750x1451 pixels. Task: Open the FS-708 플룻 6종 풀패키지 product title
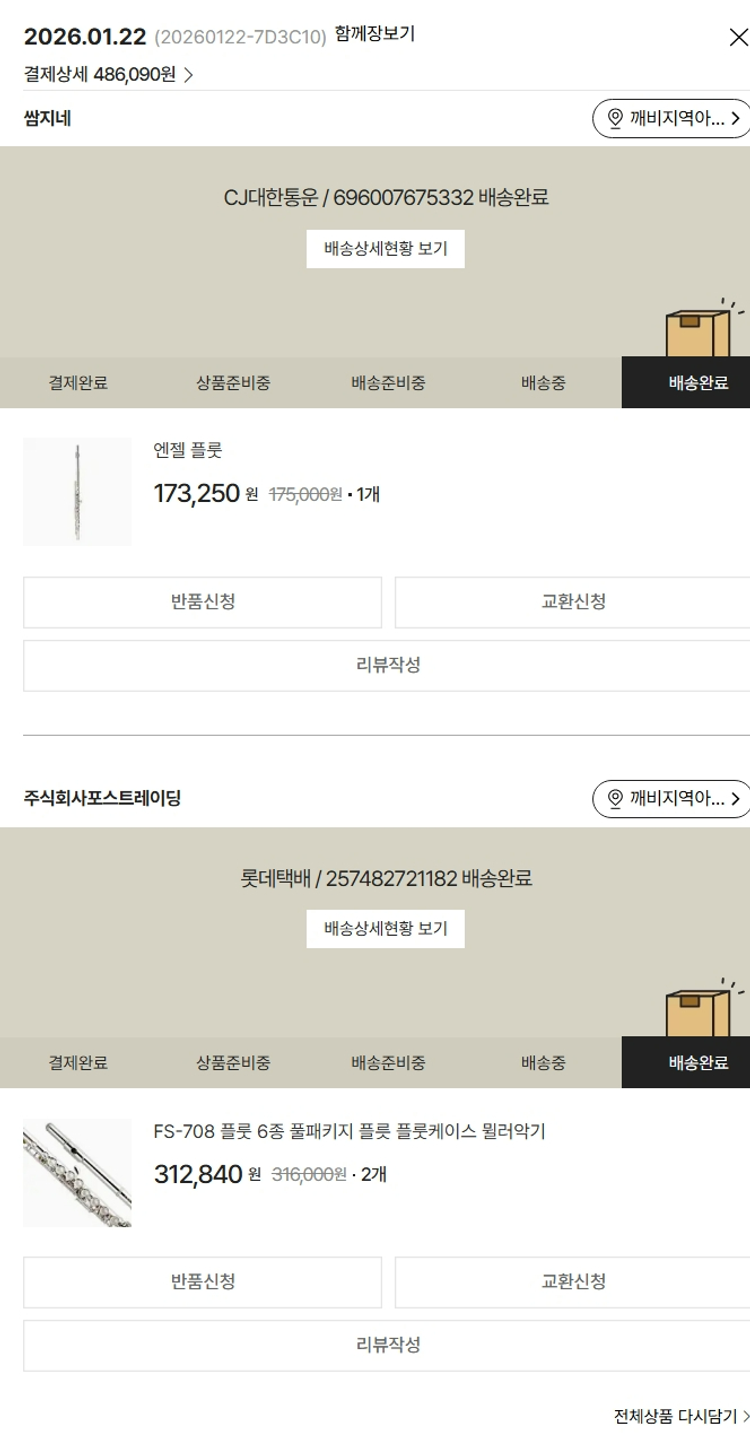349,1131
